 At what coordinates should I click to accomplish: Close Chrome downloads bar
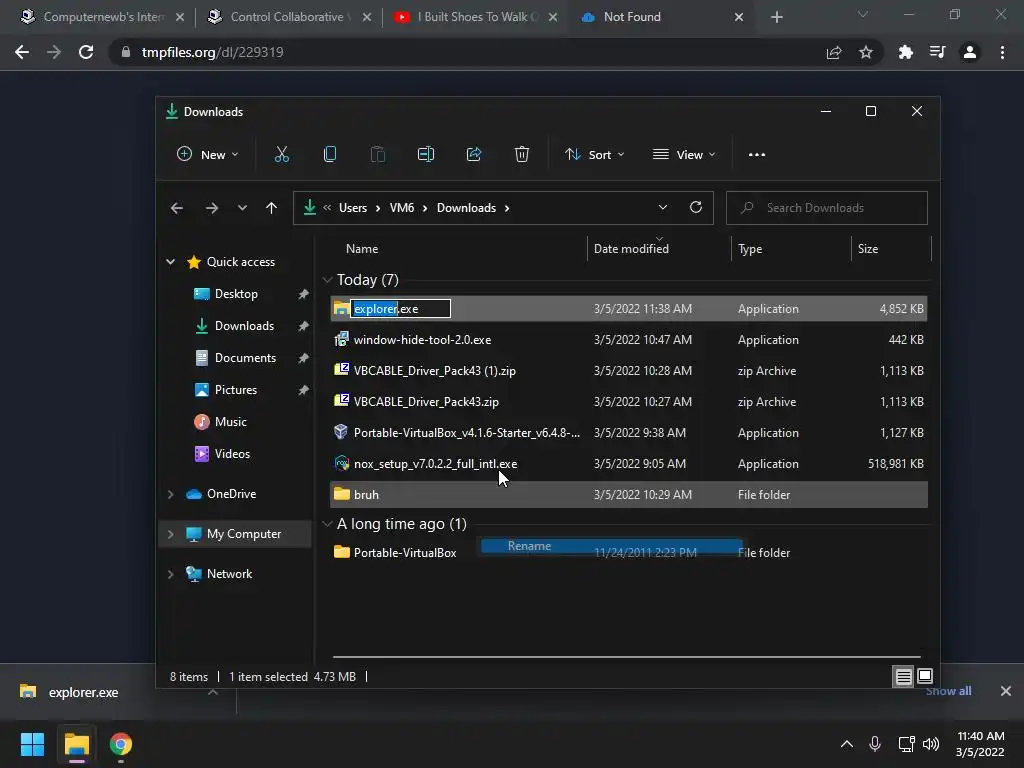tap(1006, 691)
